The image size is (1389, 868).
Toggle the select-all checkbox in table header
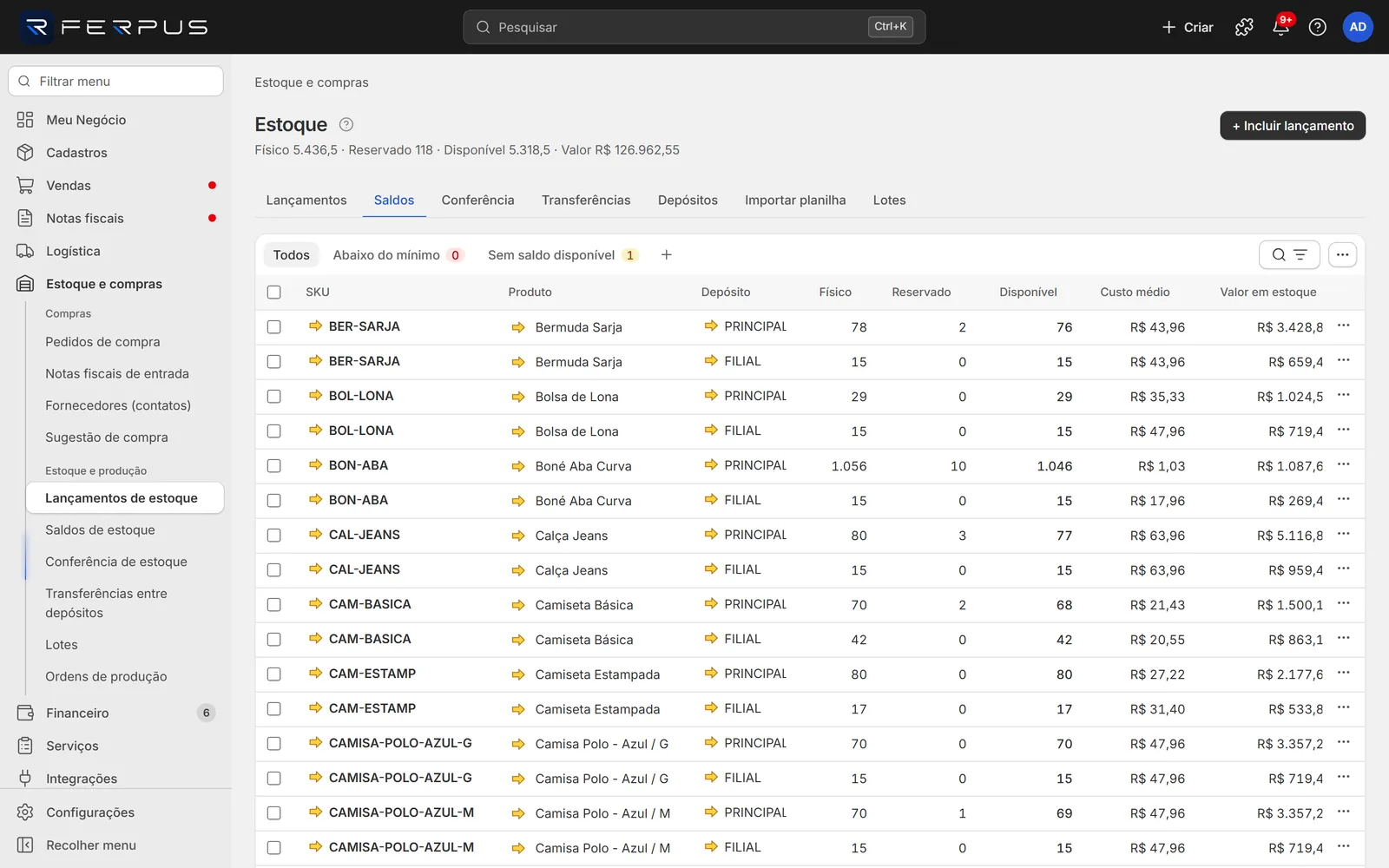pos(274,293)
